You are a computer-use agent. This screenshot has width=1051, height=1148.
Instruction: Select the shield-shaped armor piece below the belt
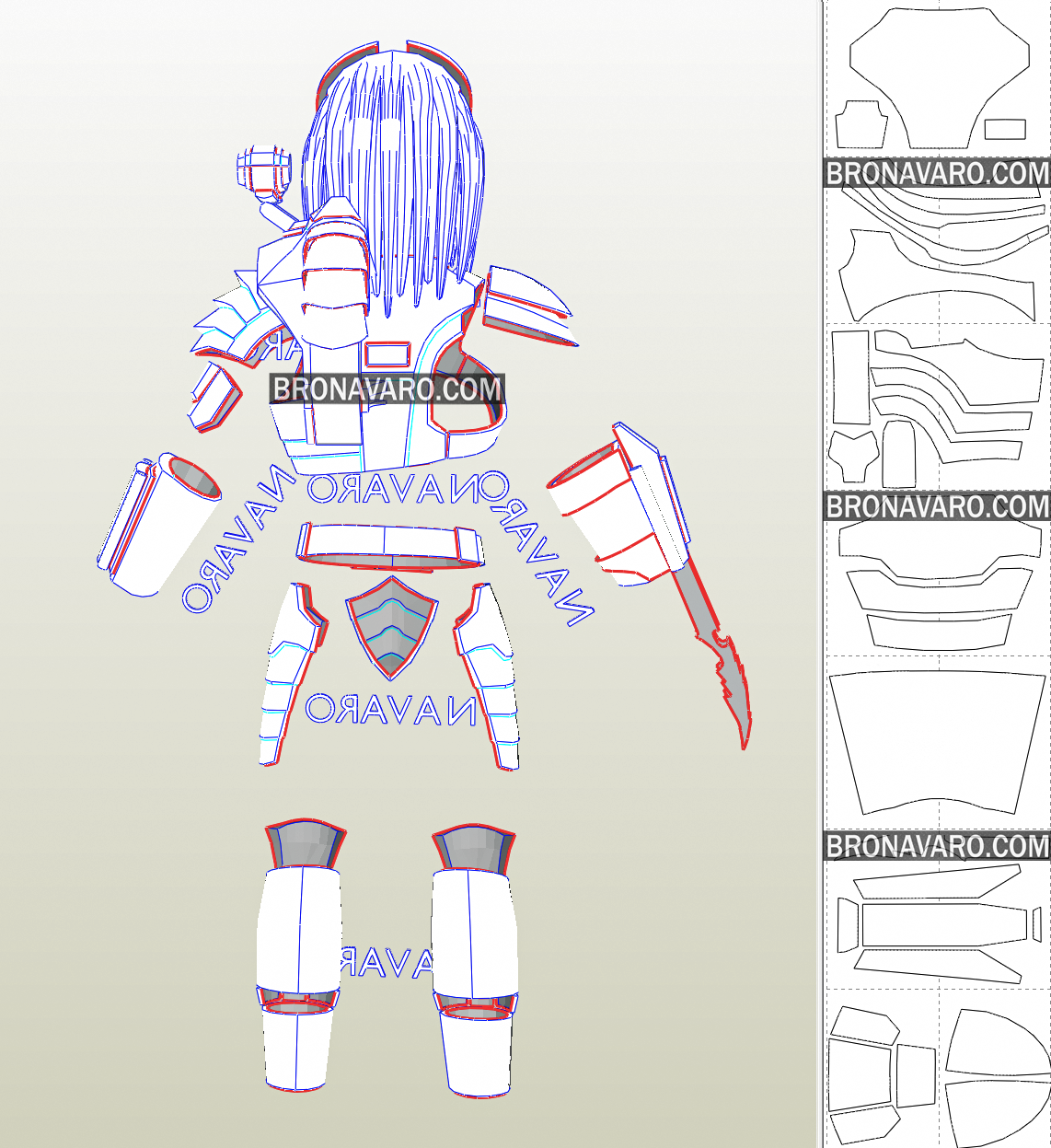coord(391,628)
